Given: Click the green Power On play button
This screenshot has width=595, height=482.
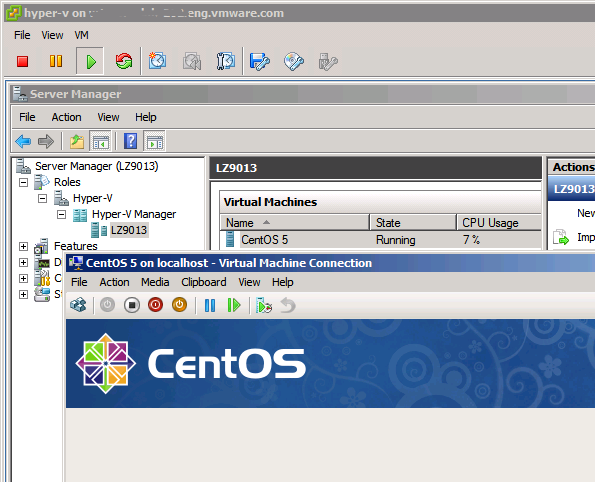Looking at the screenshot, I should [x=90, y=61].
